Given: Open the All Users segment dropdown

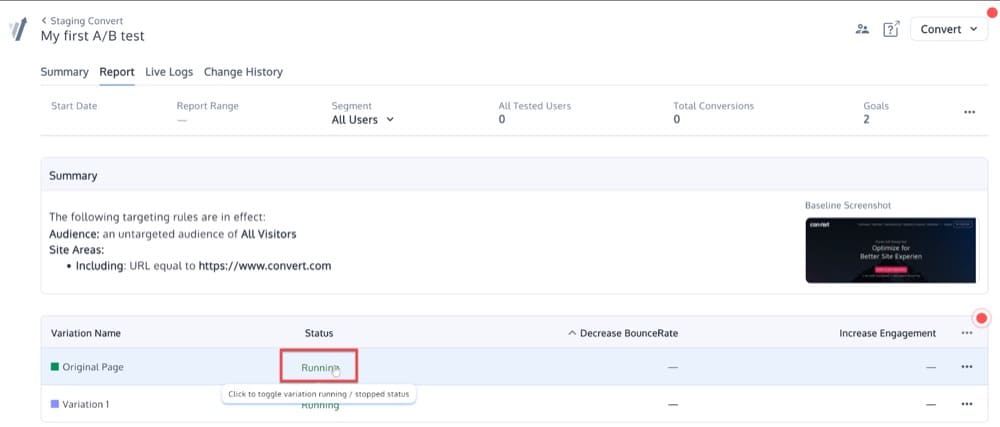Looking at the screenshot, I should [362, 120].
